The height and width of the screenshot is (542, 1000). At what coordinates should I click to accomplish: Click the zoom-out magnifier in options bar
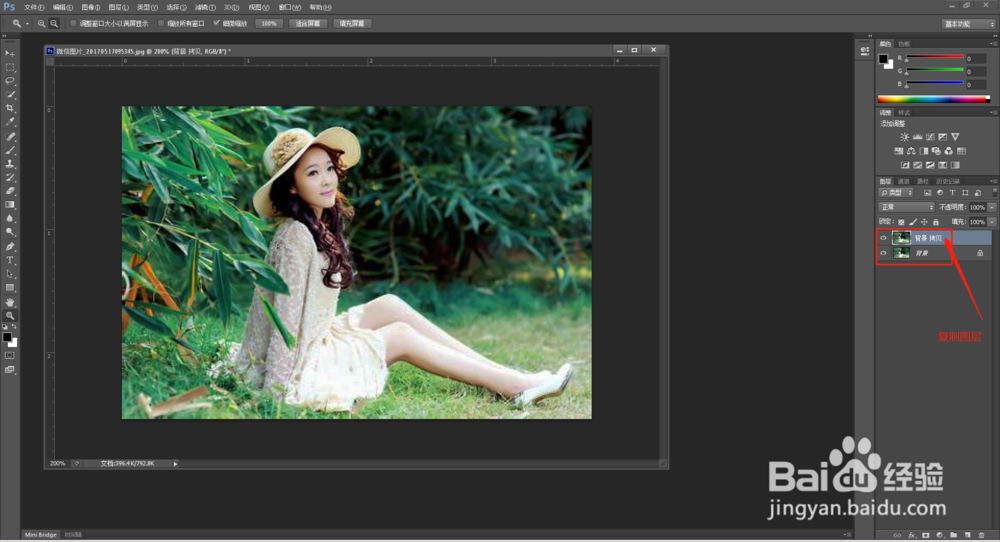pyautogui.click(x=54, y=24)
